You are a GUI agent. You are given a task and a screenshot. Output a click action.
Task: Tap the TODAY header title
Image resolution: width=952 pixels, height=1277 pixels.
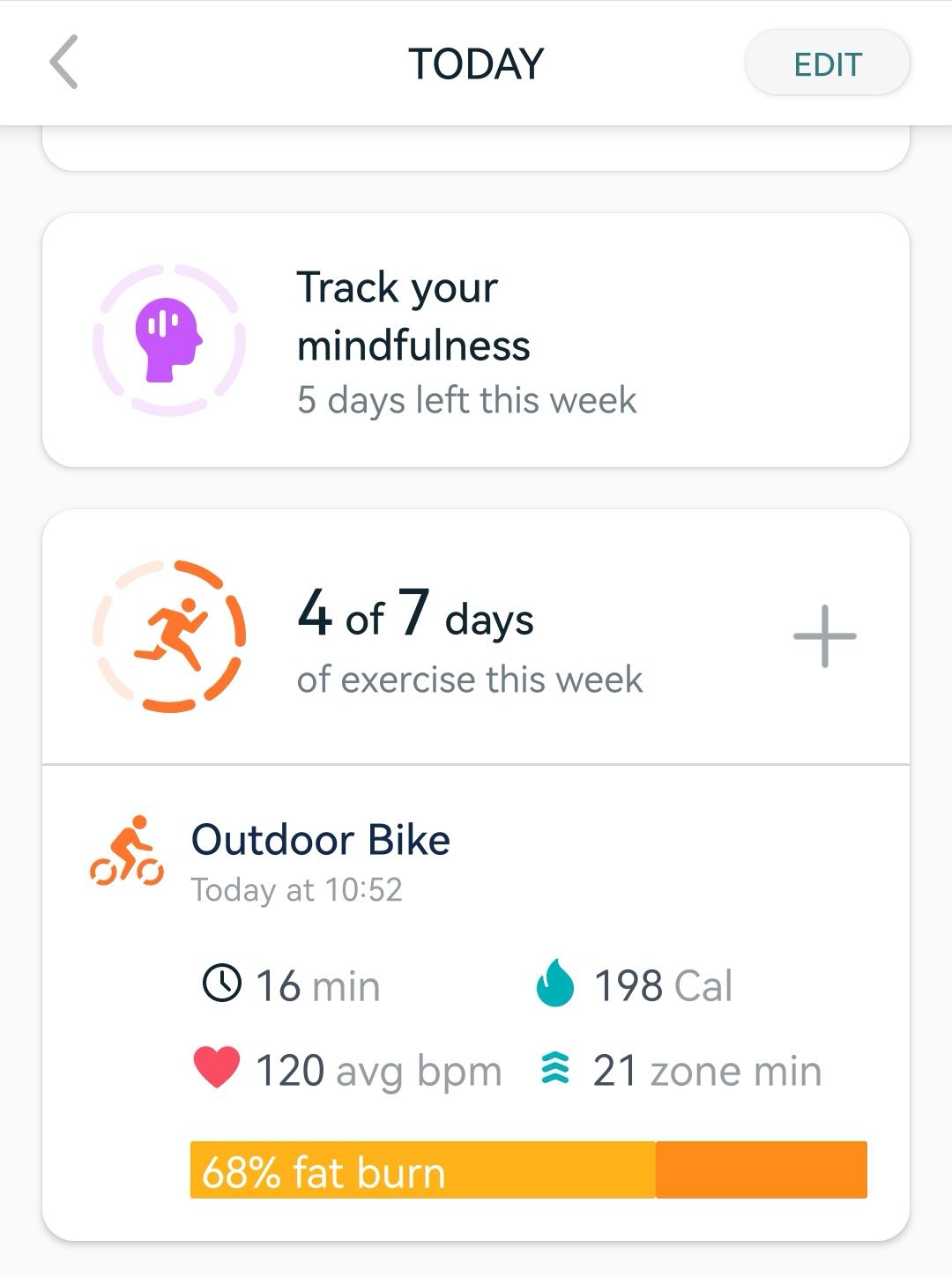tap(476, 64)
